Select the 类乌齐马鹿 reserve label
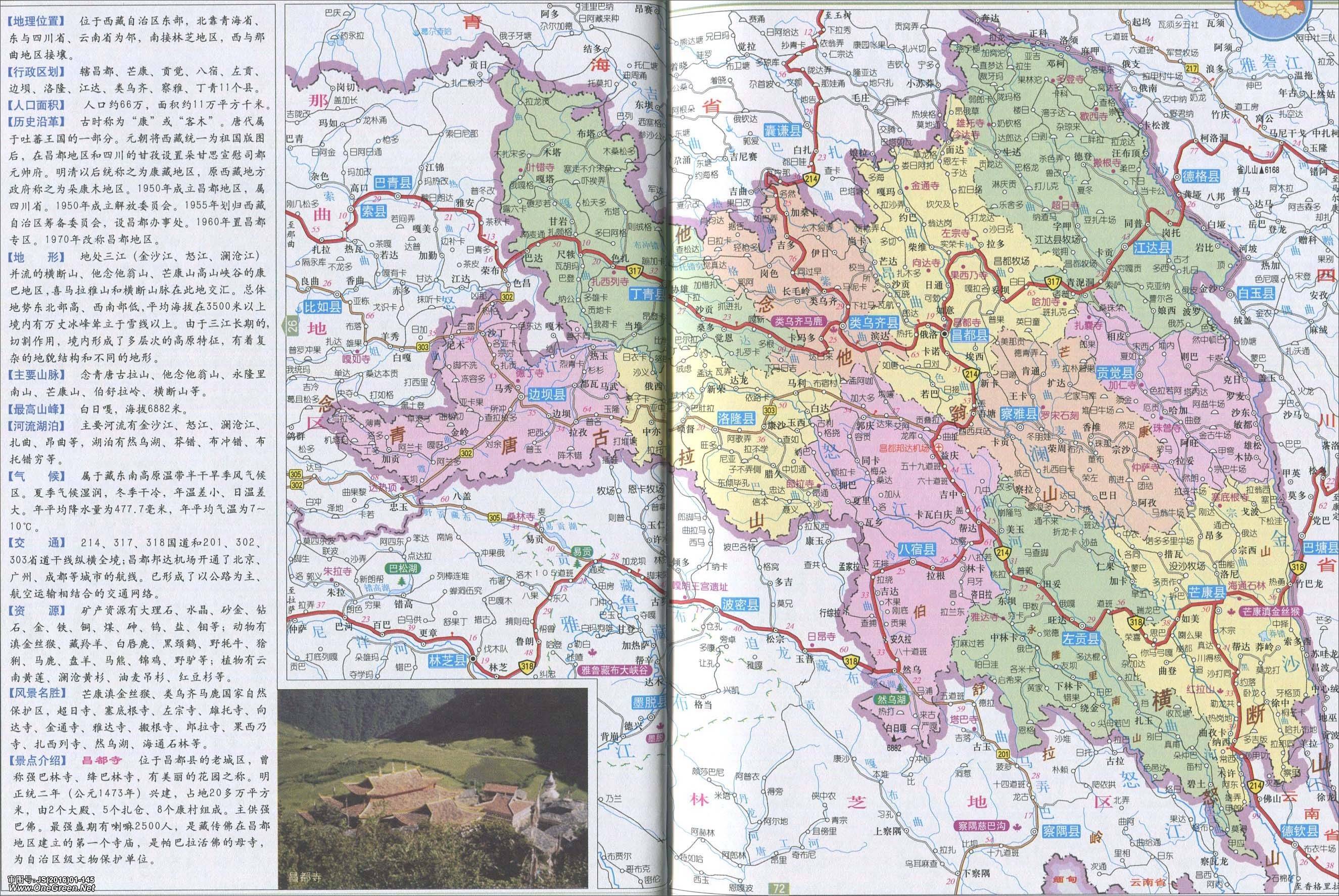The height and width of the screenshot is (896, 1339). [799, 321]
